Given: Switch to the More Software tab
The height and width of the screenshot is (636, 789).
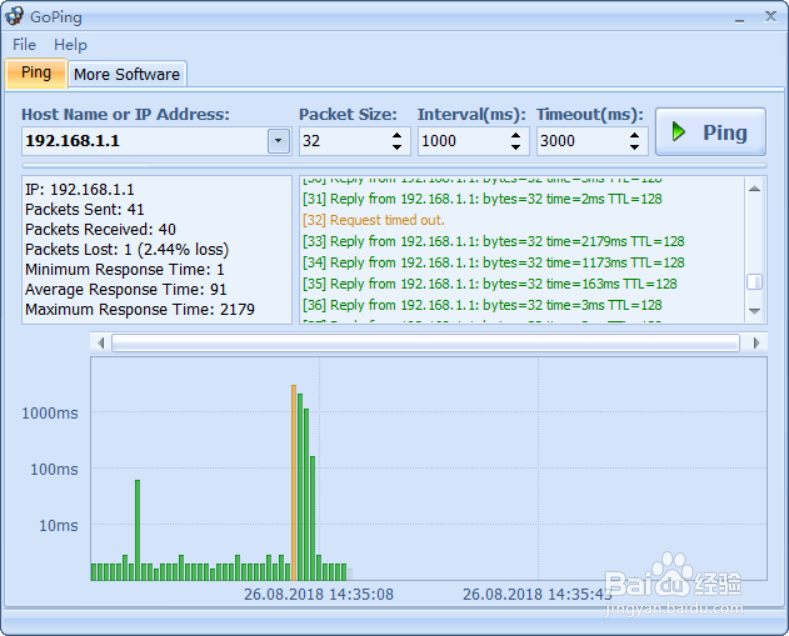Looking at the screenshot, I should pyautogui.click(x=127, y=74).
